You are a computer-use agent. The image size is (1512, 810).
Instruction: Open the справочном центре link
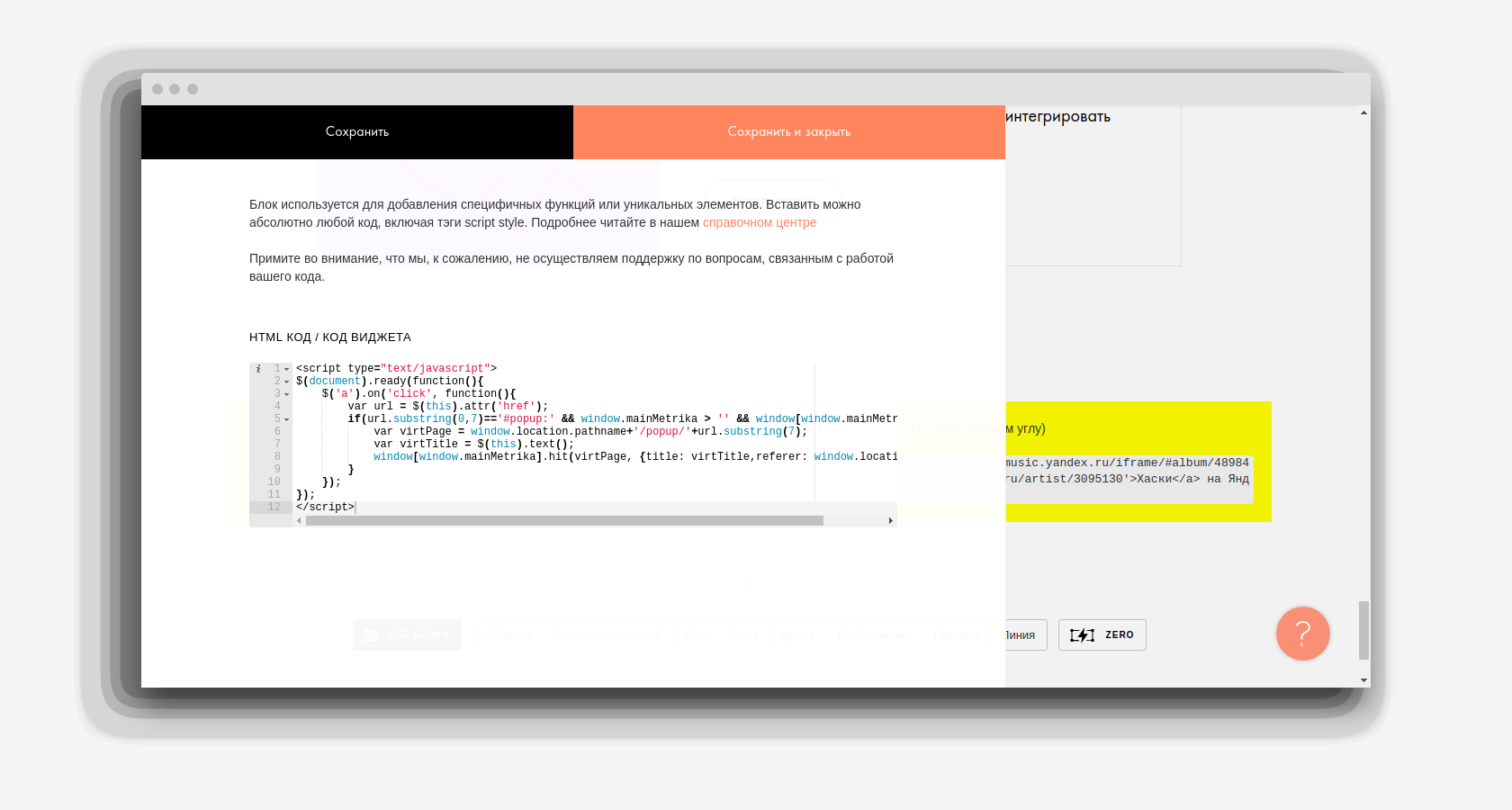coord(760,222)
